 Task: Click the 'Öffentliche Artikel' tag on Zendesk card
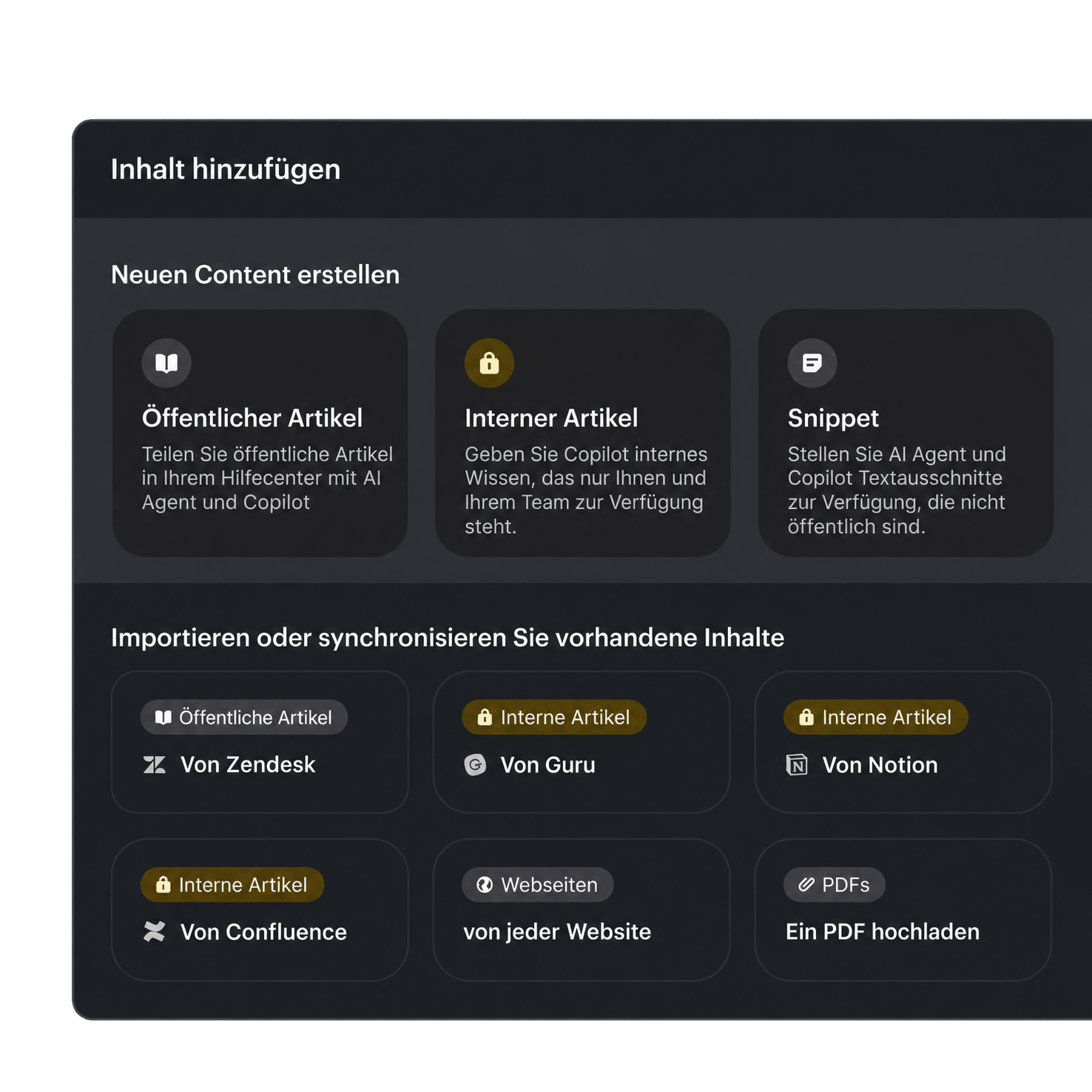click(x=244, y=717)
